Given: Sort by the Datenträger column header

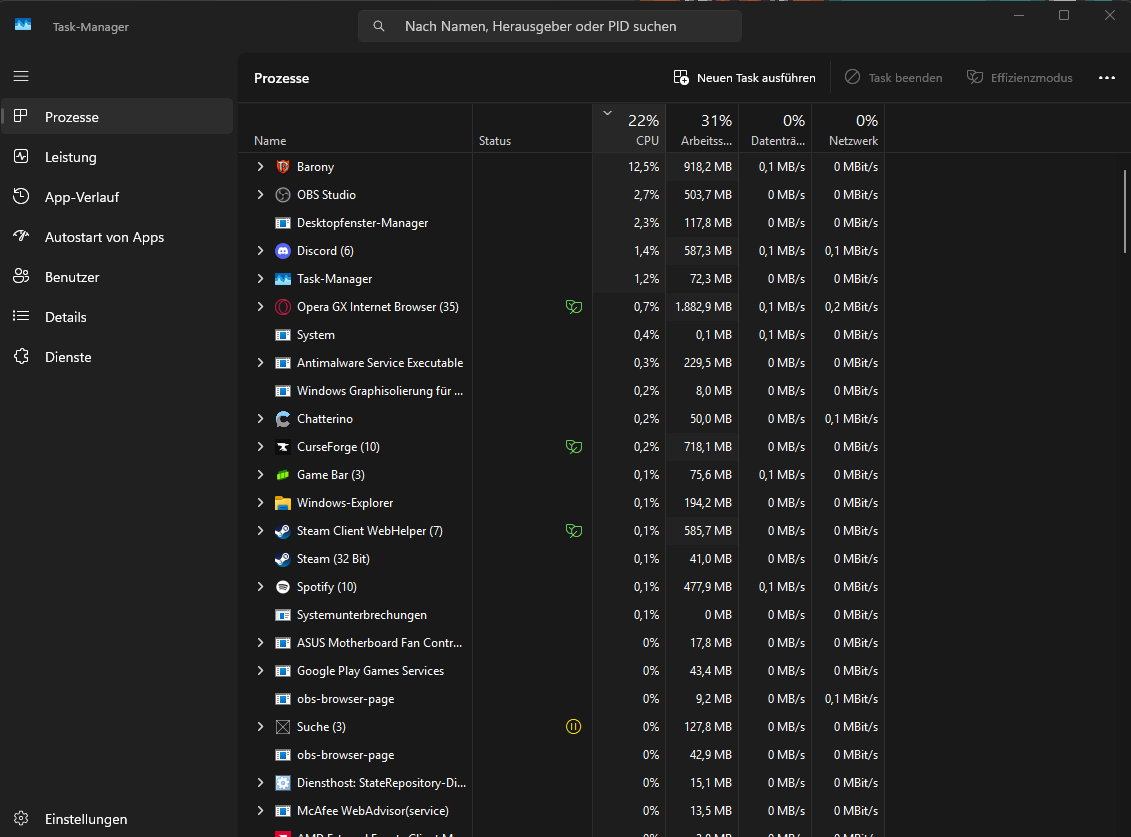Looking at the screenshot, I should tap(775, 128).
